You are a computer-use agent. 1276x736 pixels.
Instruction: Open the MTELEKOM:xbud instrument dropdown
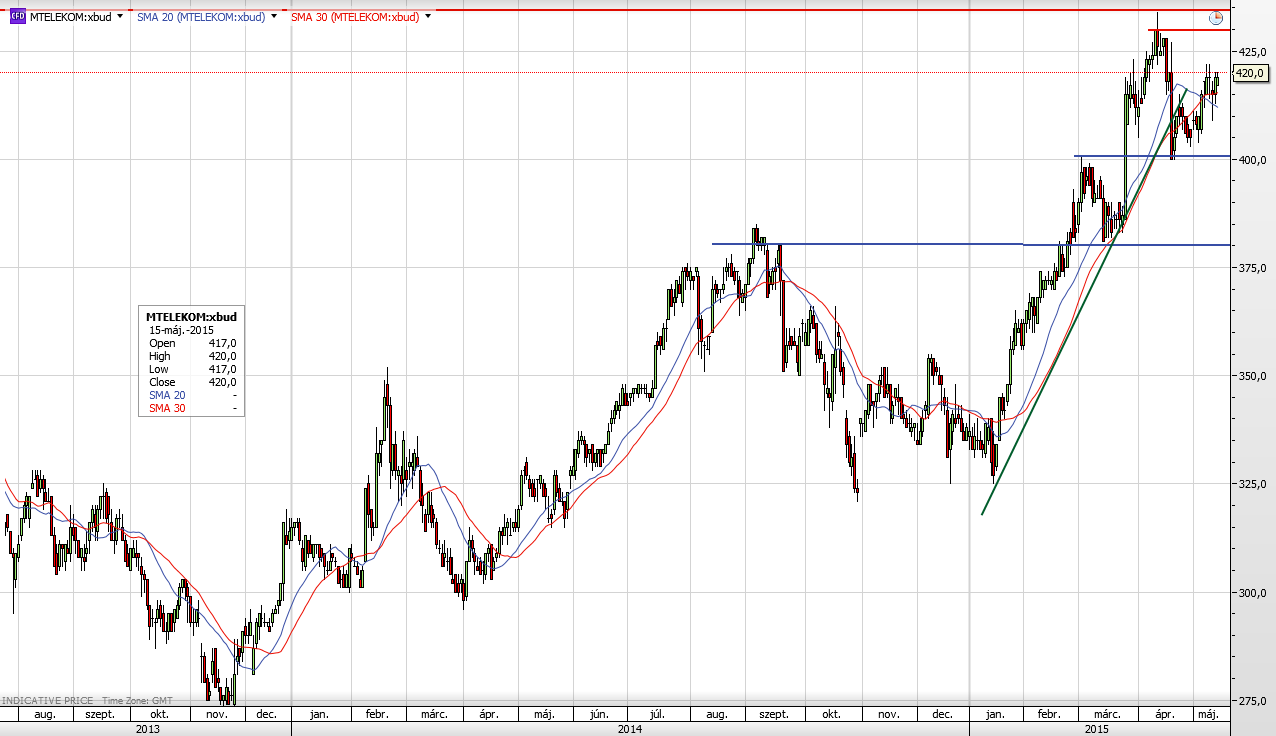pyautogui.click(x=121, y=16)
